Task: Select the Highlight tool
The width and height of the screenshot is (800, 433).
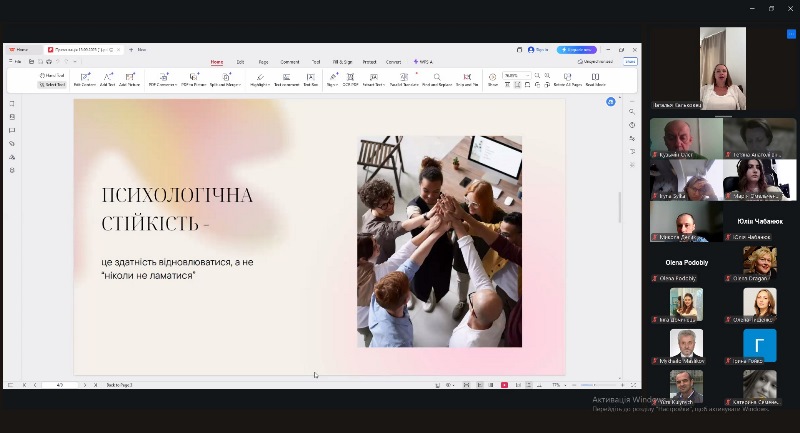Action: pyautogui.click(x=260, y=79)
